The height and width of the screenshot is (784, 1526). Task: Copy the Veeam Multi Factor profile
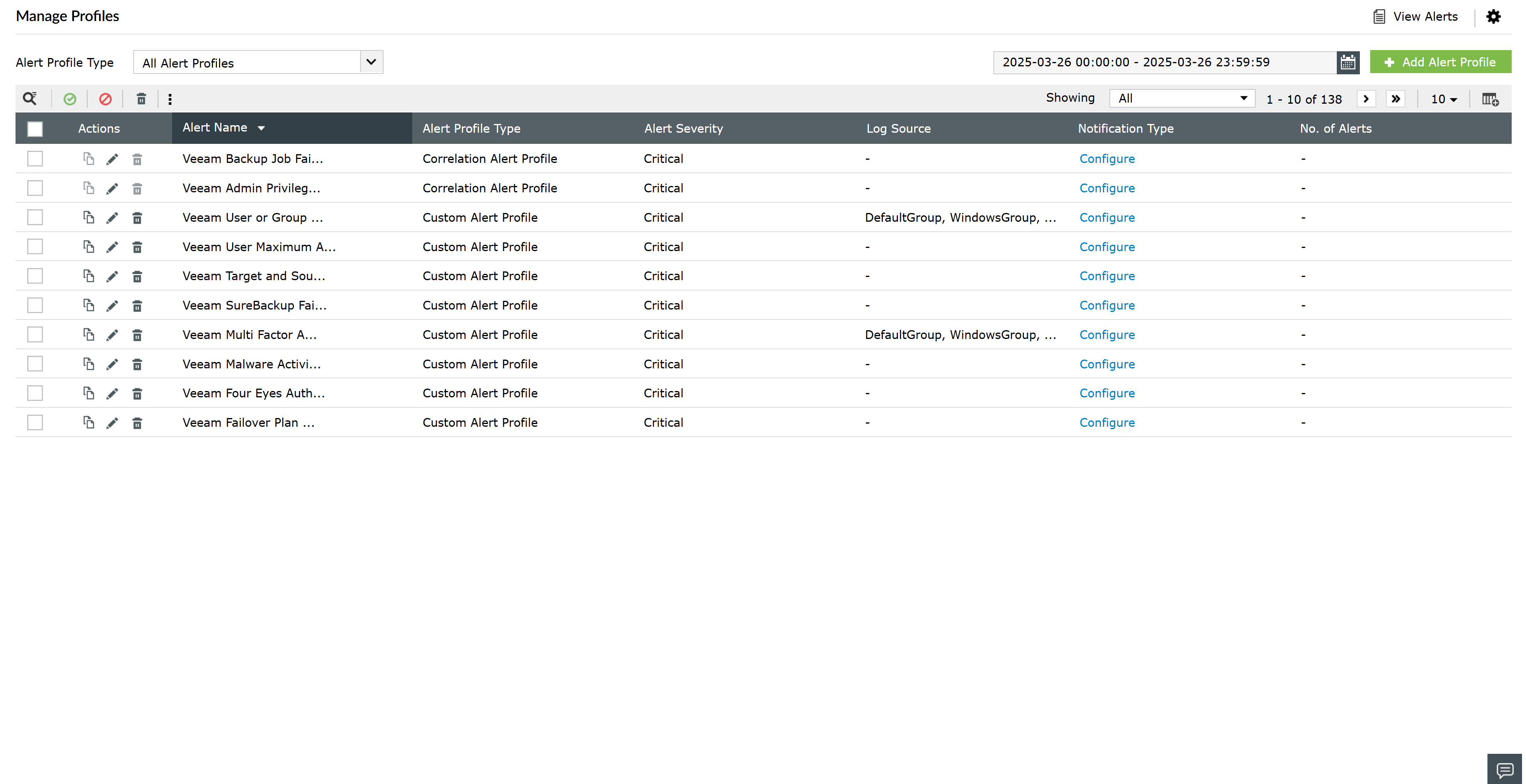tap(89, 335)
